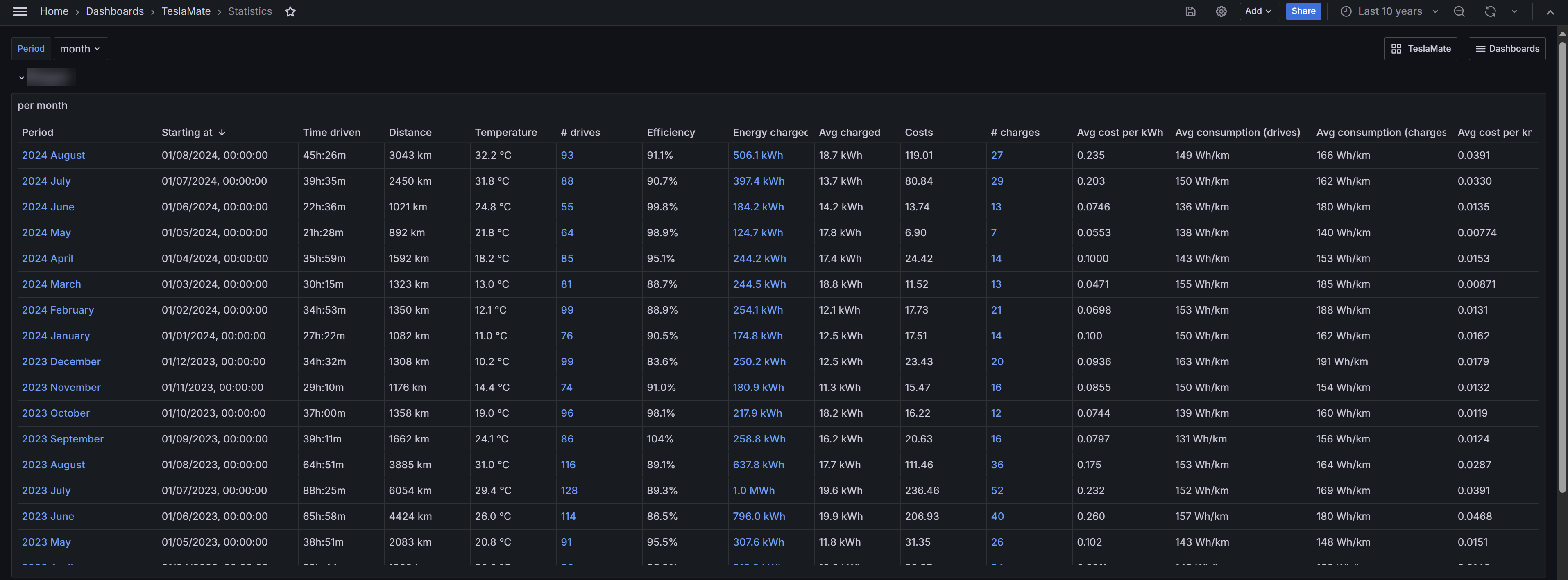This screenshot has height=580, width=1568.
Task: Open the Period month dropdown
Action: click(x=80, y=49)
